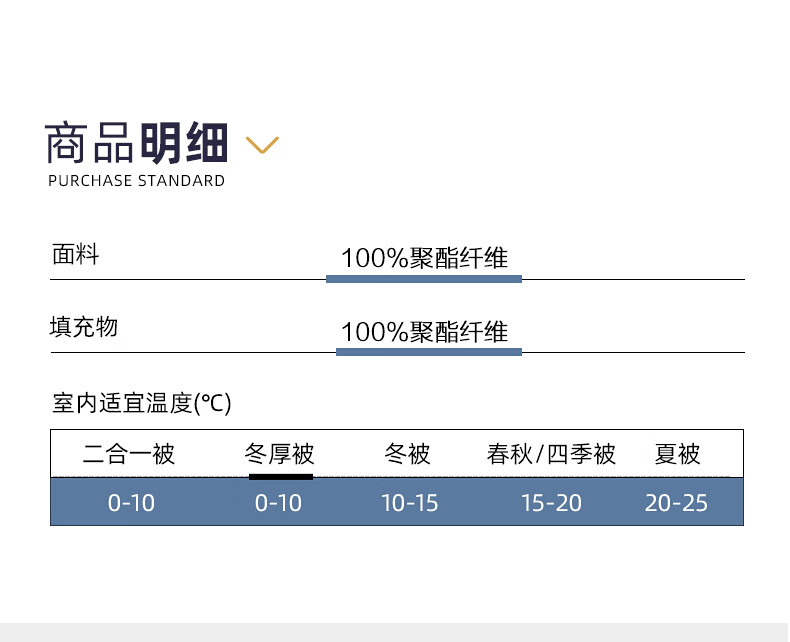The width and height of the screenshot is (790, 642).
Task: Select the 填充物 label
Action: [x=84, y=327]
